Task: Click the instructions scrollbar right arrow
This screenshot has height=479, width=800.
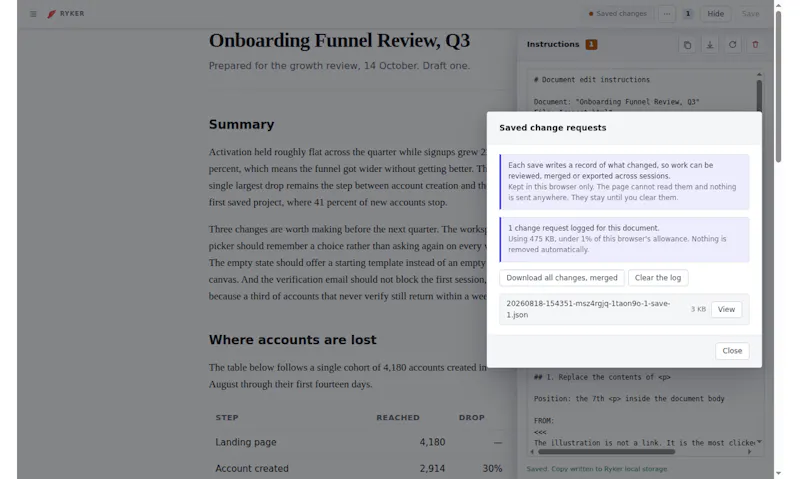Action: (749, 451)
